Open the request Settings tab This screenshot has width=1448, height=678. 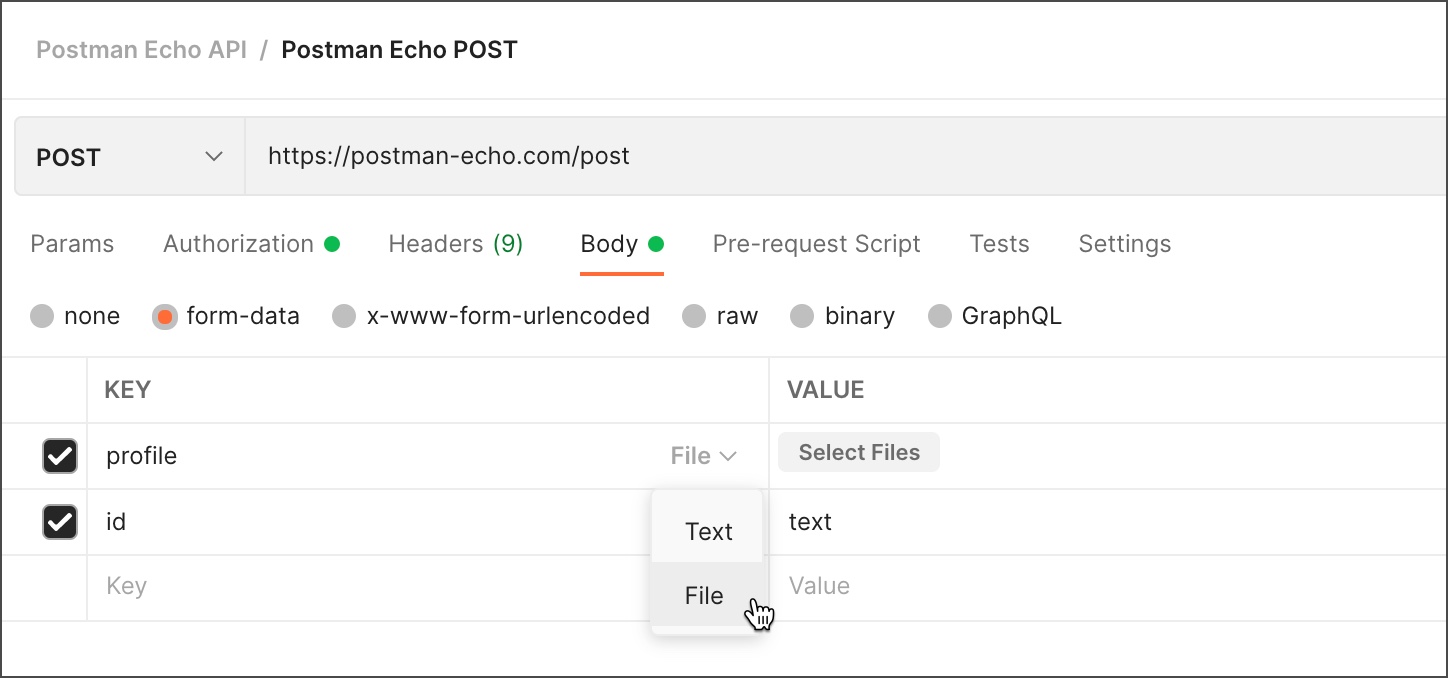1124,244
